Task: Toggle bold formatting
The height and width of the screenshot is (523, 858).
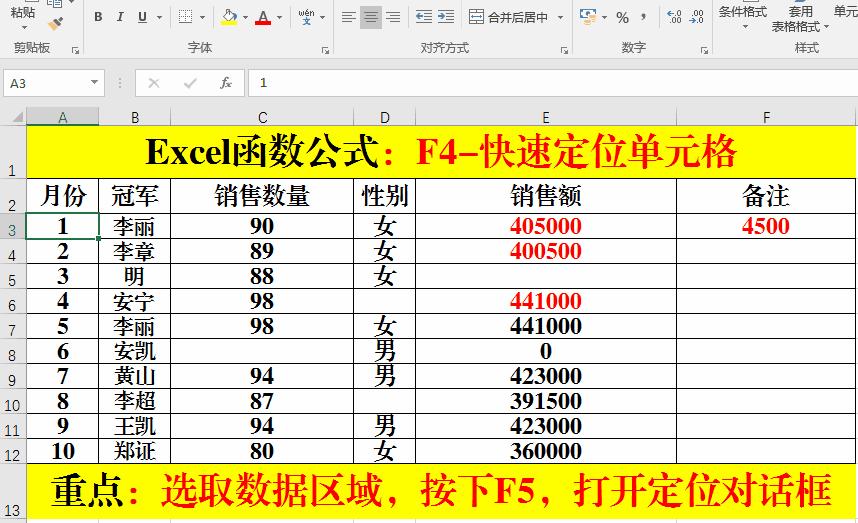Action: [x=98, y=17]
